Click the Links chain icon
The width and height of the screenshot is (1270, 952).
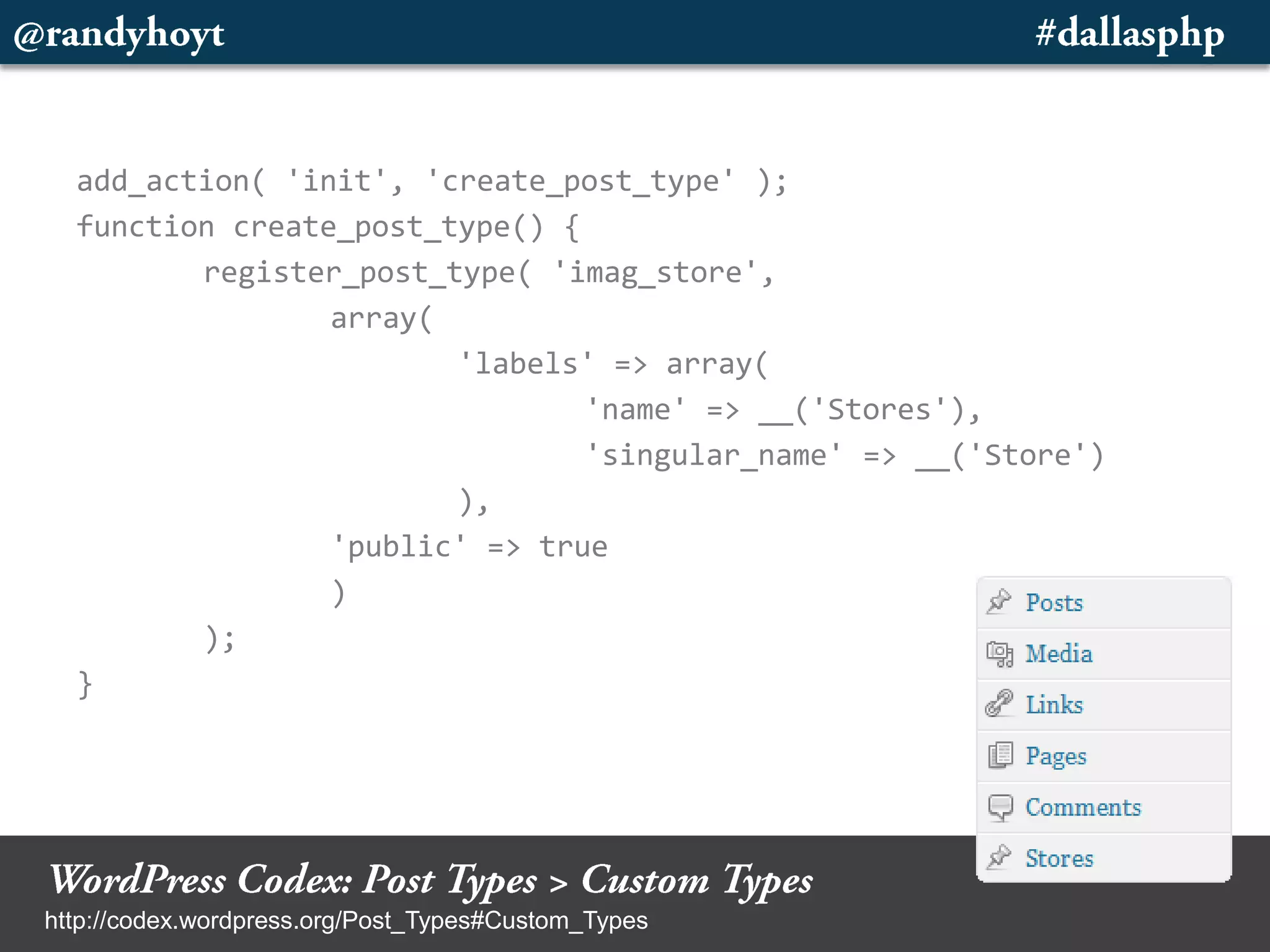tap(999, 704)
